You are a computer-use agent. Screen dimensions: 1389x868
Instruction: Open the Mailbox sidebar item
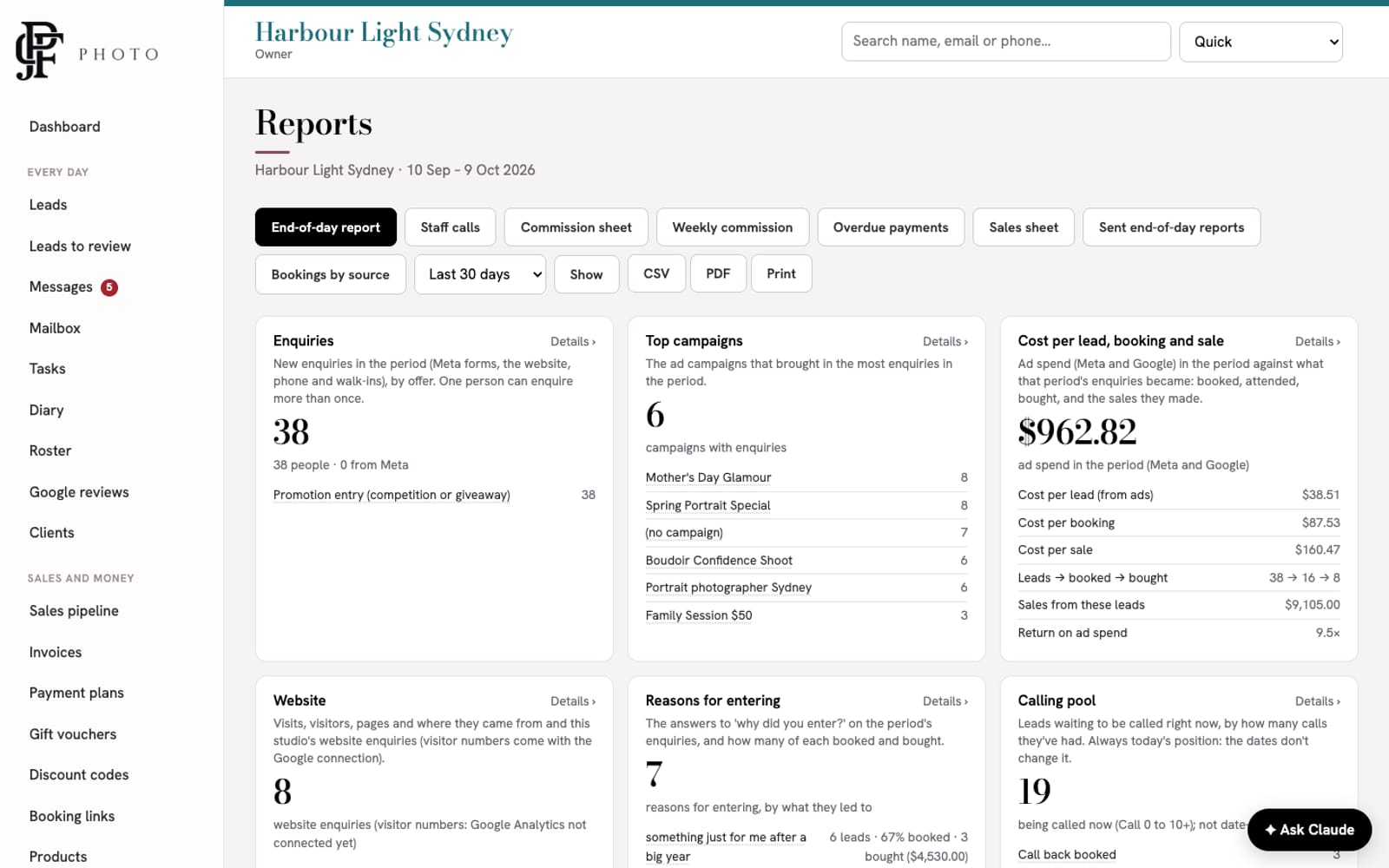click(55, 328)
